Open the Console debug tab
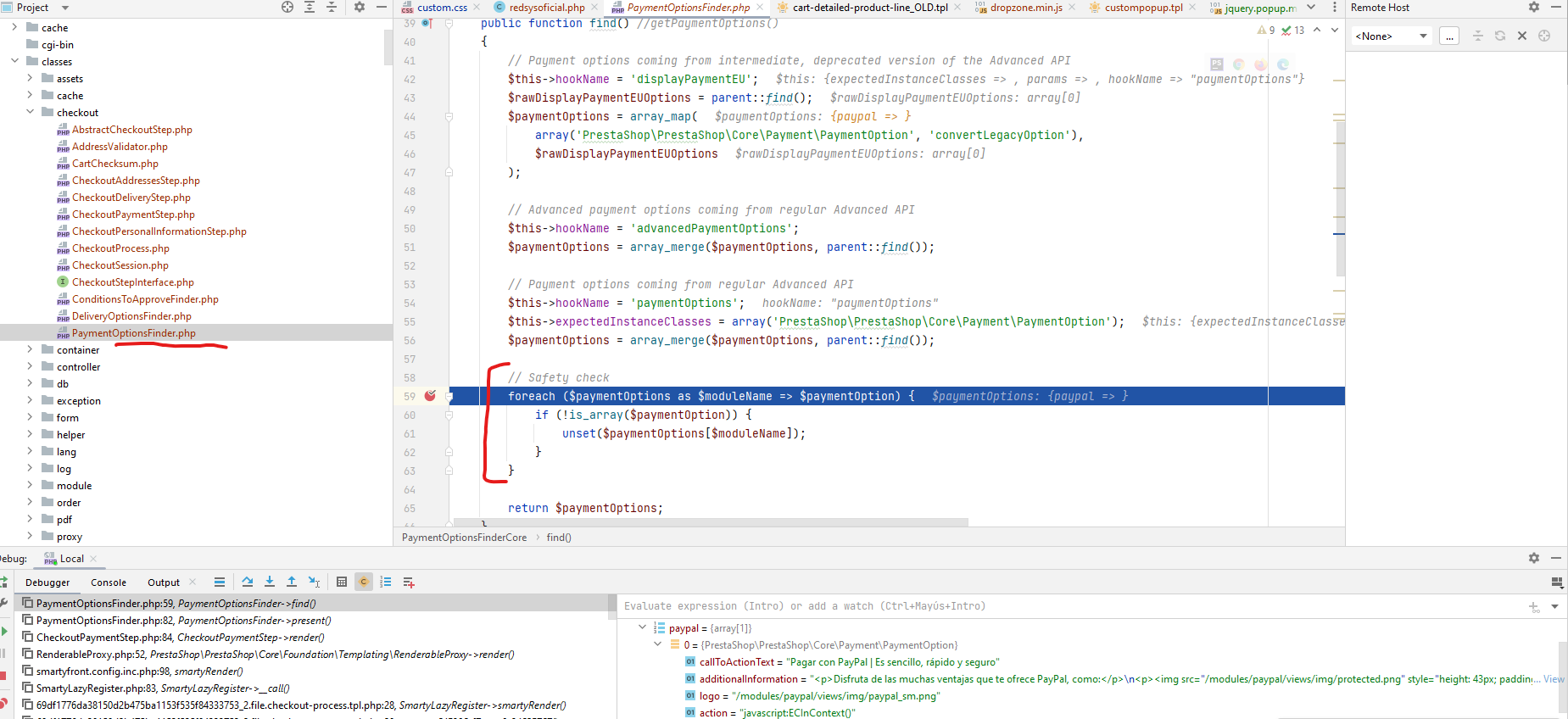The height and width of the screenshot is (719, 1568). [109, 582]
